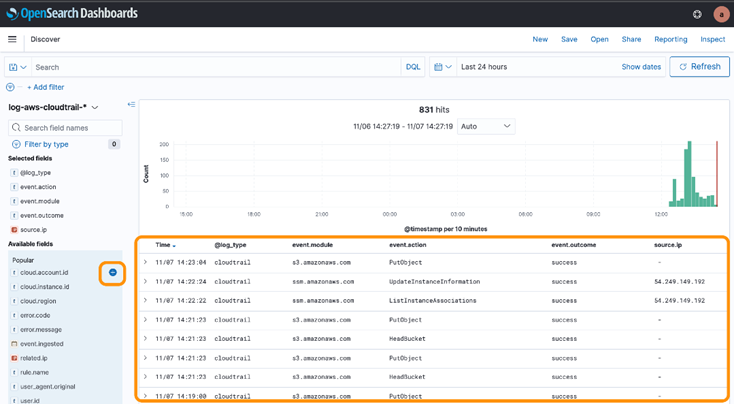Select event.outcome in Selected fields
The width and height of the screenshot is (734, 404).
(42, 215)
